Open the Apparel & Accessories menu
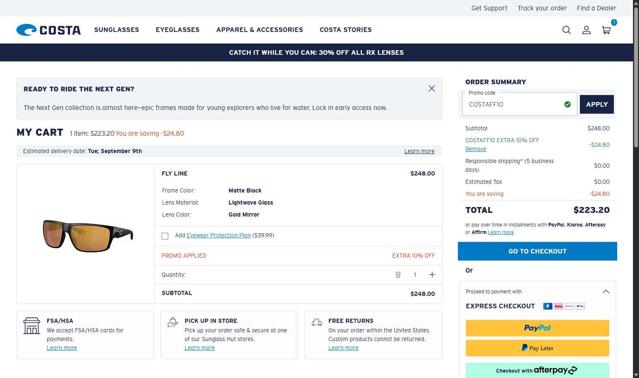 (260, 29)
